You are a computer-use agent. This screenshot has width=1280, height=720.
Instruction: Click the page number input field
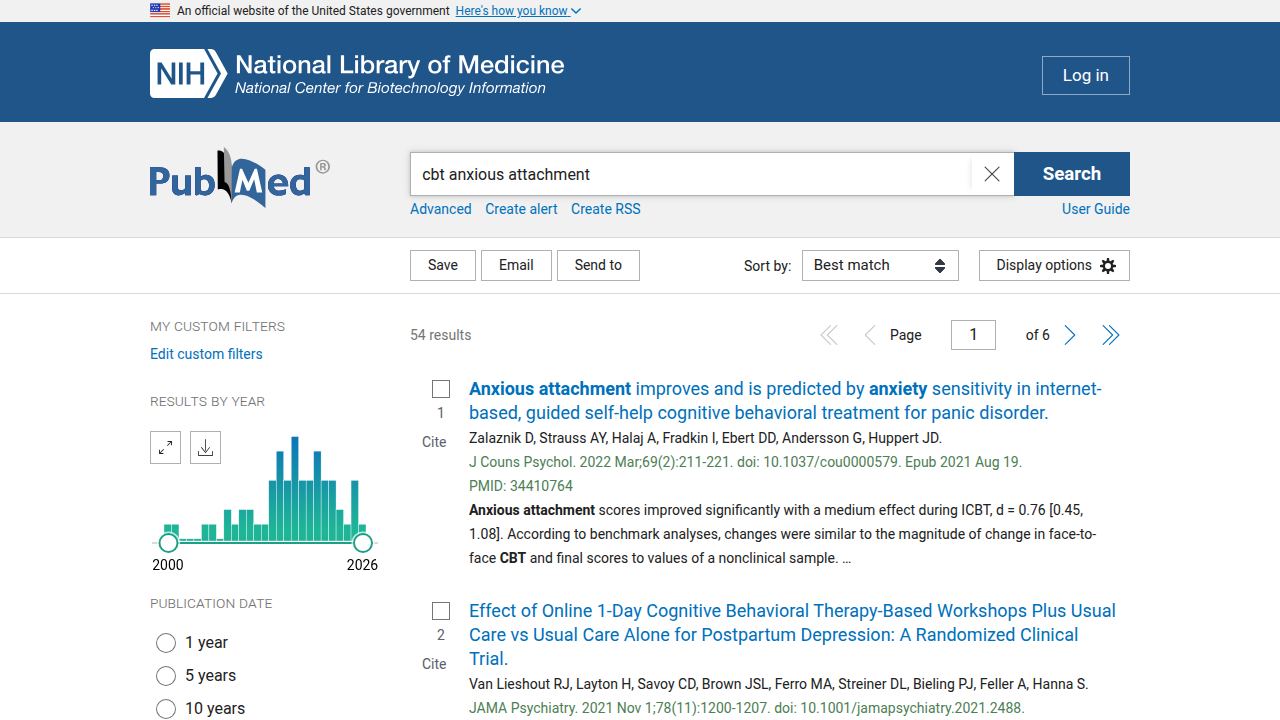[x=973, y=335]
